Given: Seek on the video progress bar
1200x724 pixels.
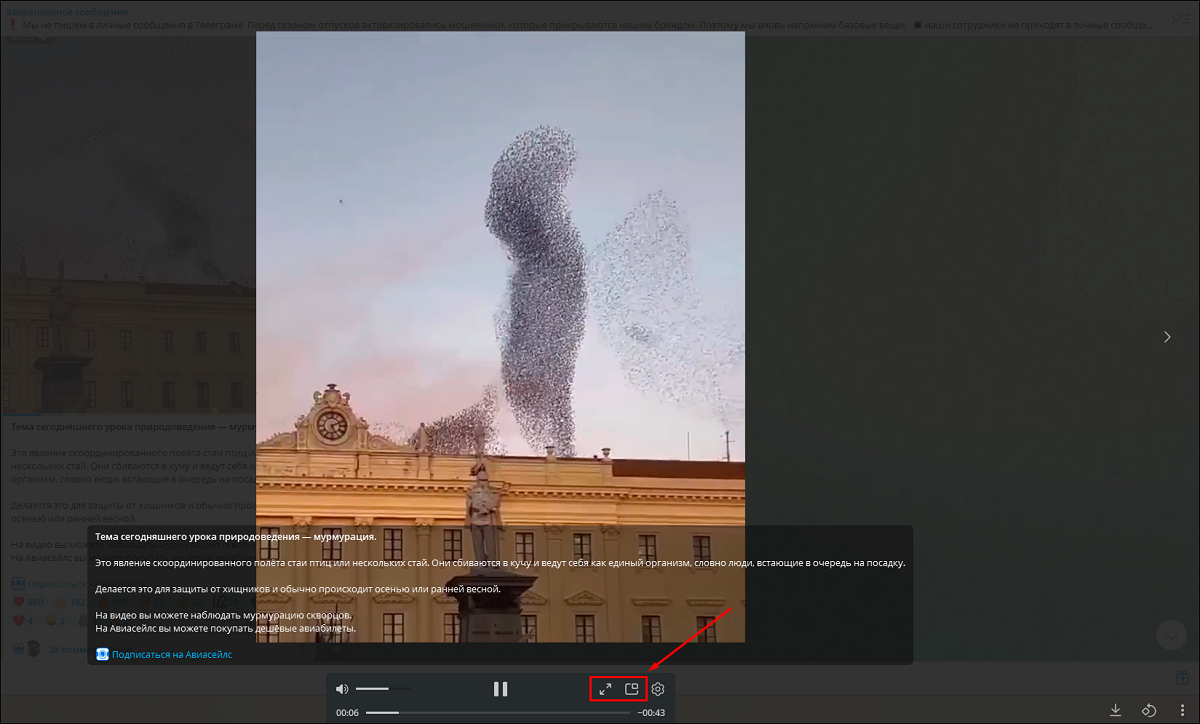Looking at the screenshot, I should (x=498, y=713).
